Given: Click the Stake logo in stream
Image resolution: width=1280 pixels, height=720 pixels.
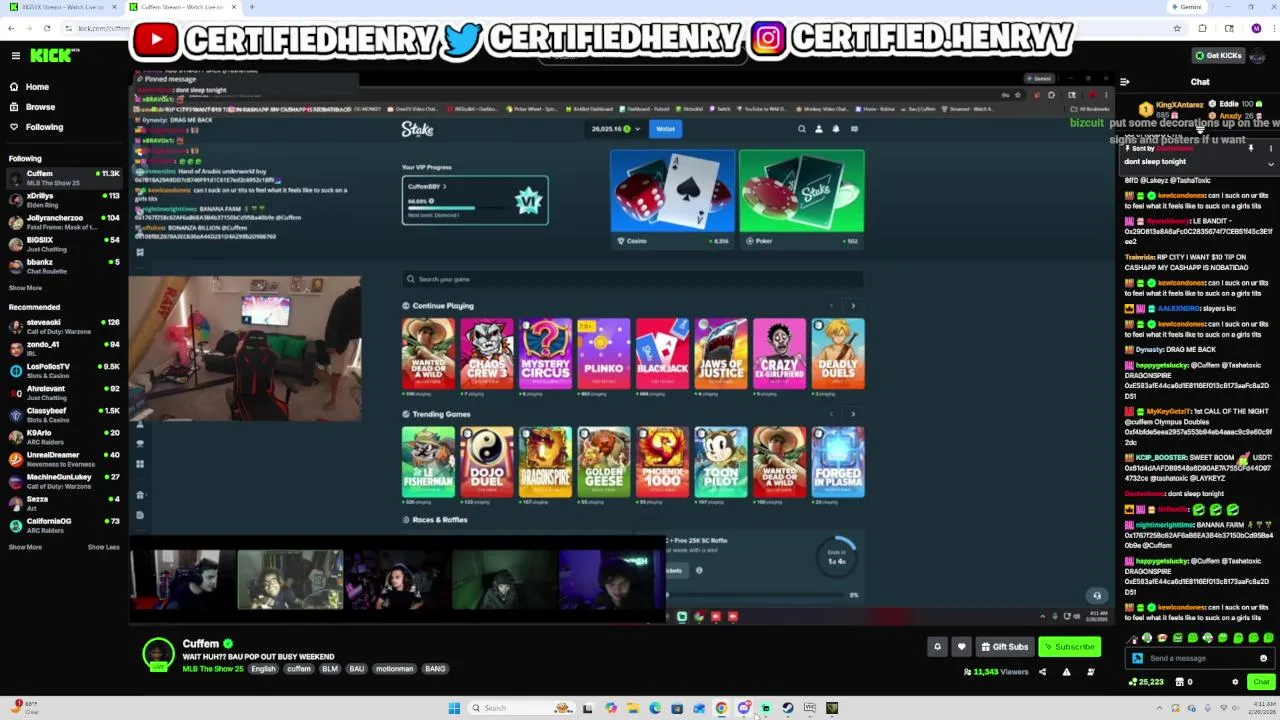Looking at the screenshot, I should [x=417, y=129].
